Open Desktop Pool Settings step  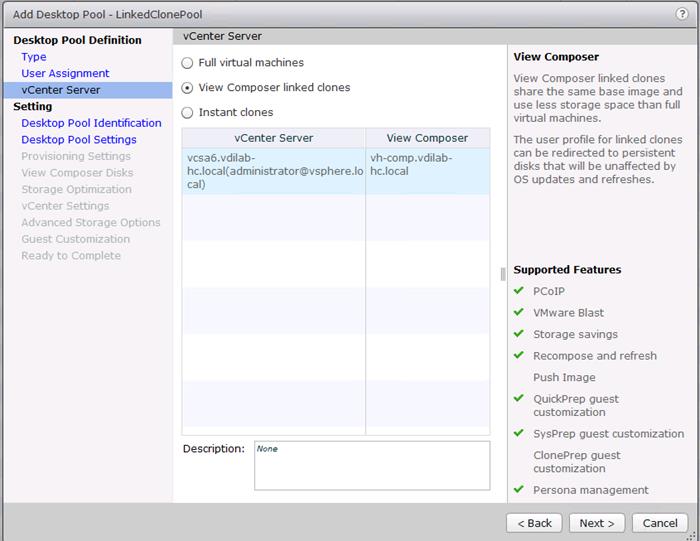point(79,139)
